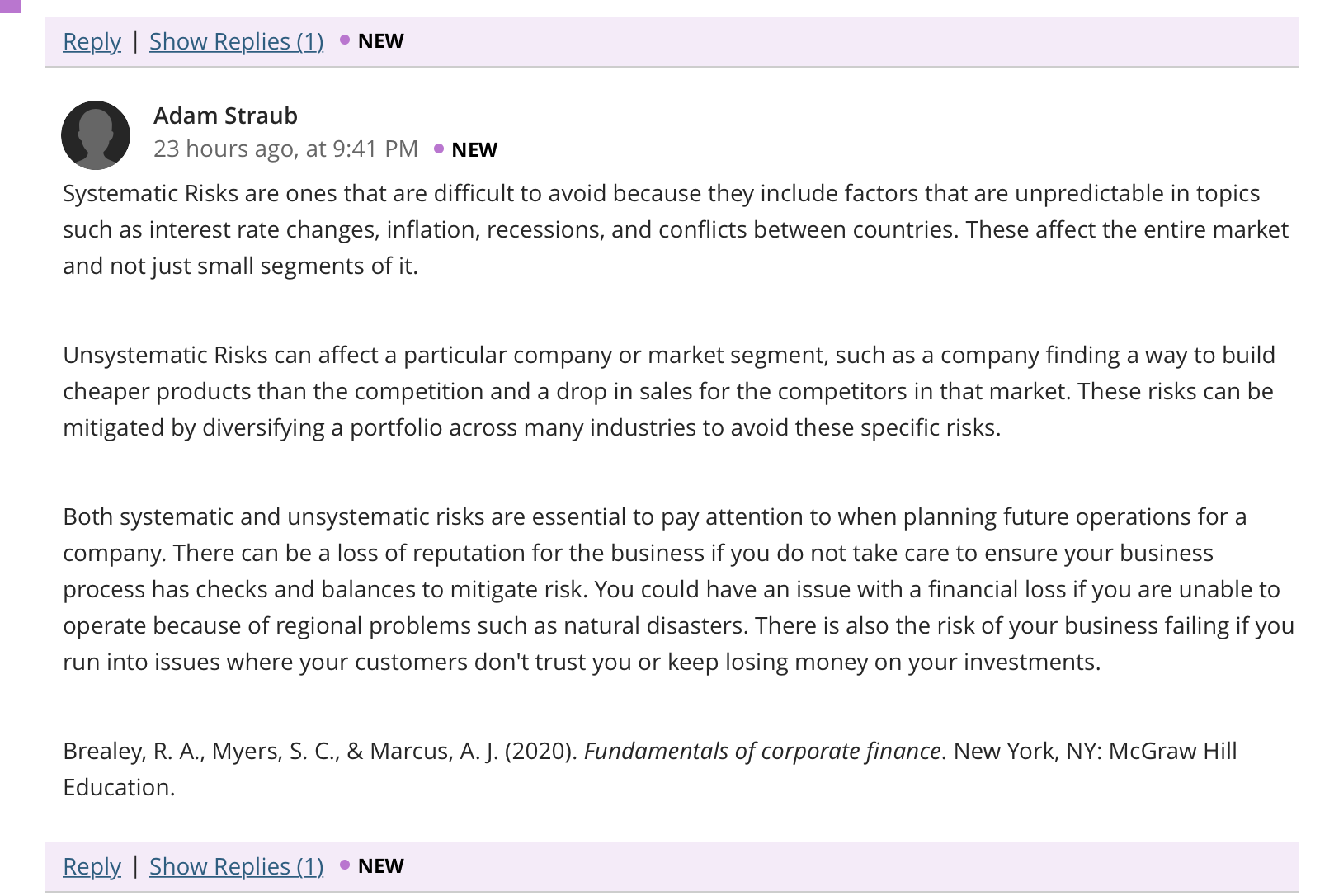
Task: Click the italic Fundamentals of corporate finance title
Action: [x=762, y=751]
